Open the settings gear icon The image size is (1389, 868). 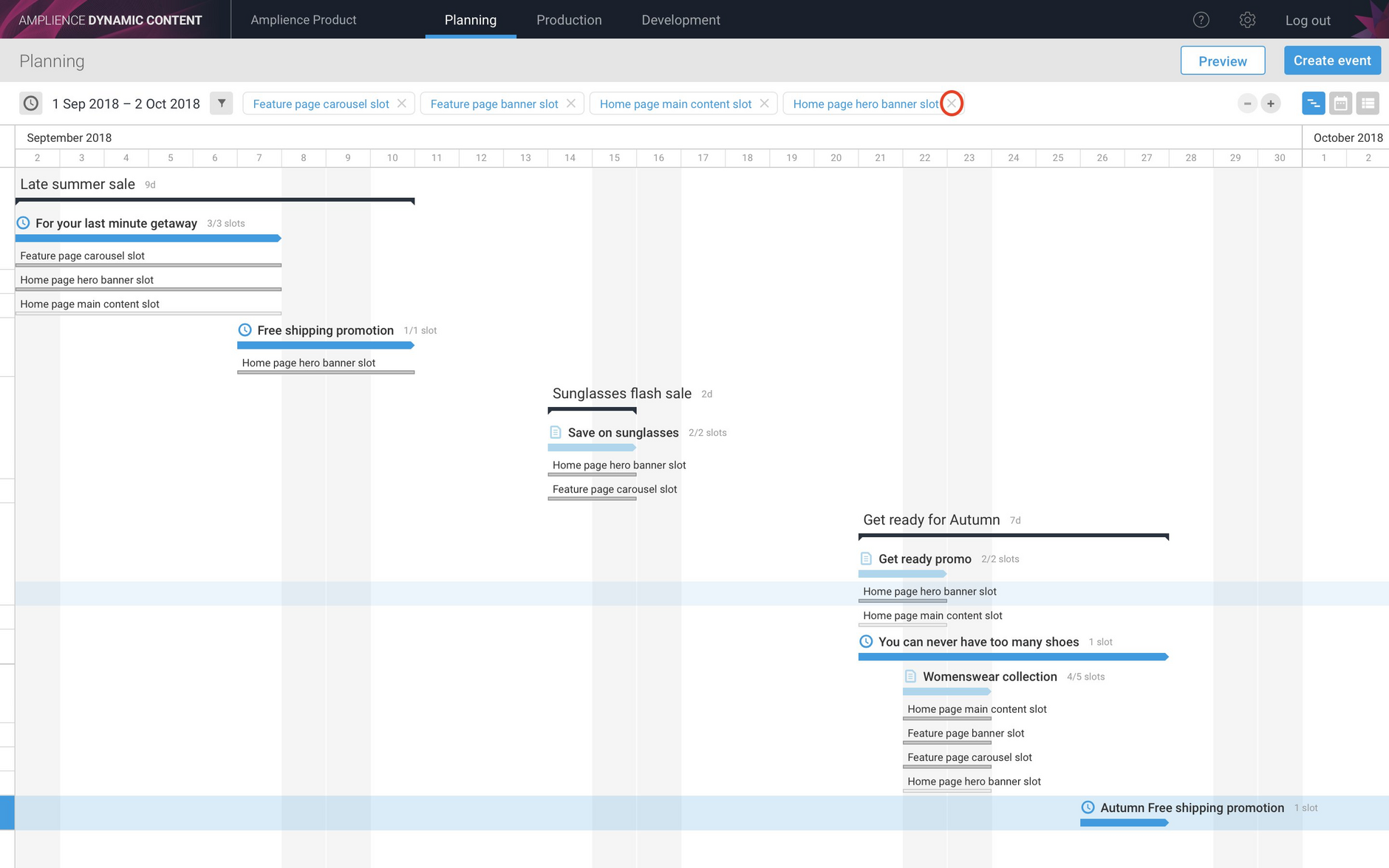pyautogui.click(x=1248, y=20)
